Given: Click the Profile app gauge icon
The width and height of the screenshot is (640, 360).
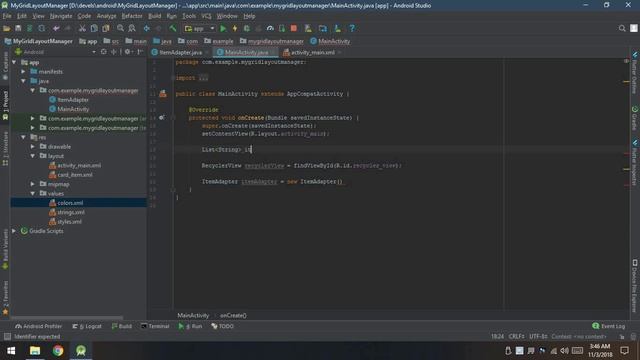Looking at the screenshot, I should [x=270, y=29].
